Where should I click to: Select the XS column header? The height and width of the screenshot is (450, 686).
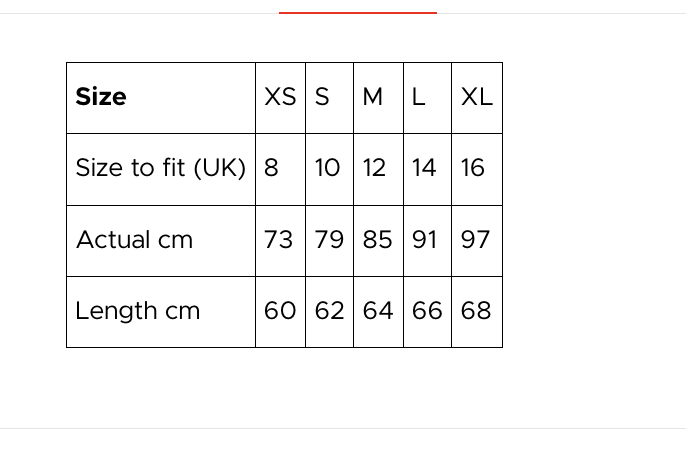280,97
